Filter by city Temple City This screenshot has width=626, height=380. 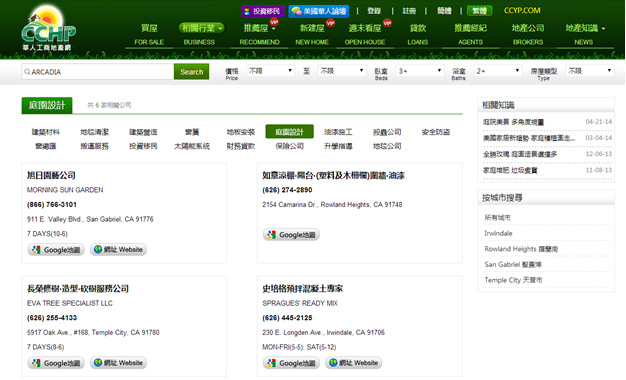(513, 280)
